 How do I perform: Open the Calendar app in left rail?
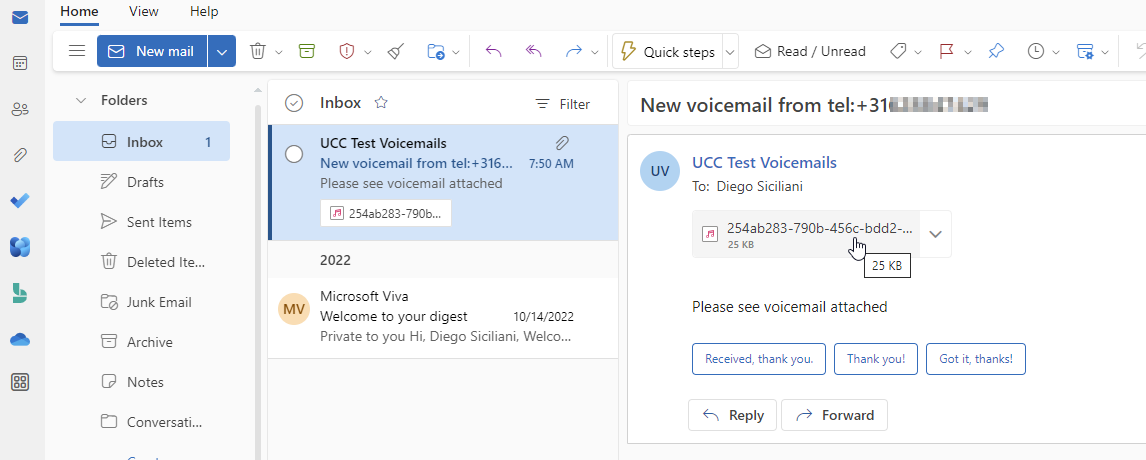(x=20, y=64)
